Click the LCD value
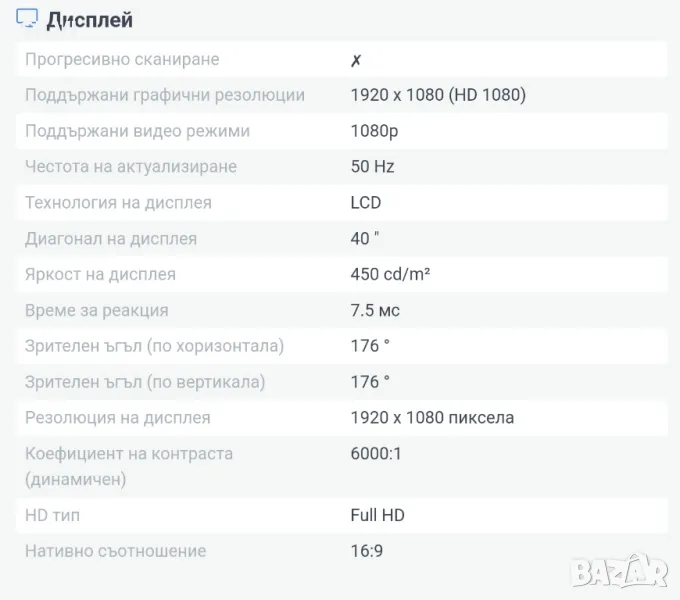Image resolution: width=680 pixels, height=600 pixels. click(x=366, y=203)
